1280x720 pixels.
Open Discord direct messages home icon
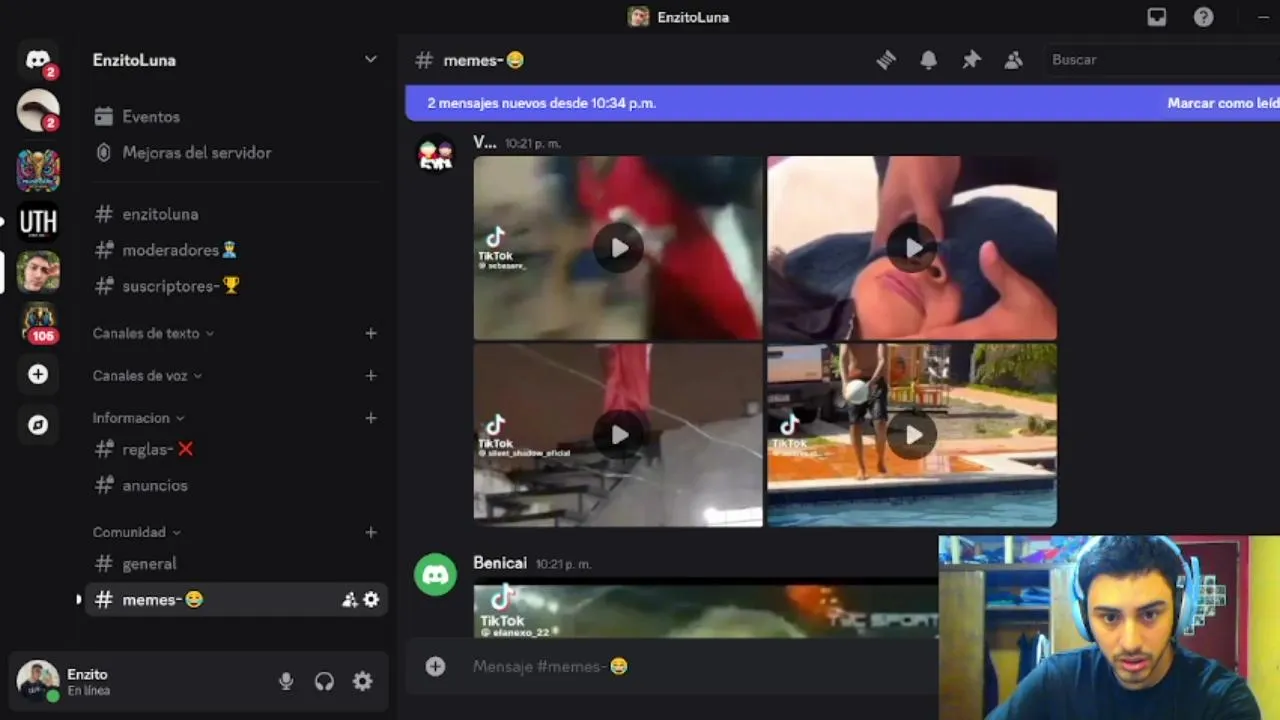tap(38, 60)
